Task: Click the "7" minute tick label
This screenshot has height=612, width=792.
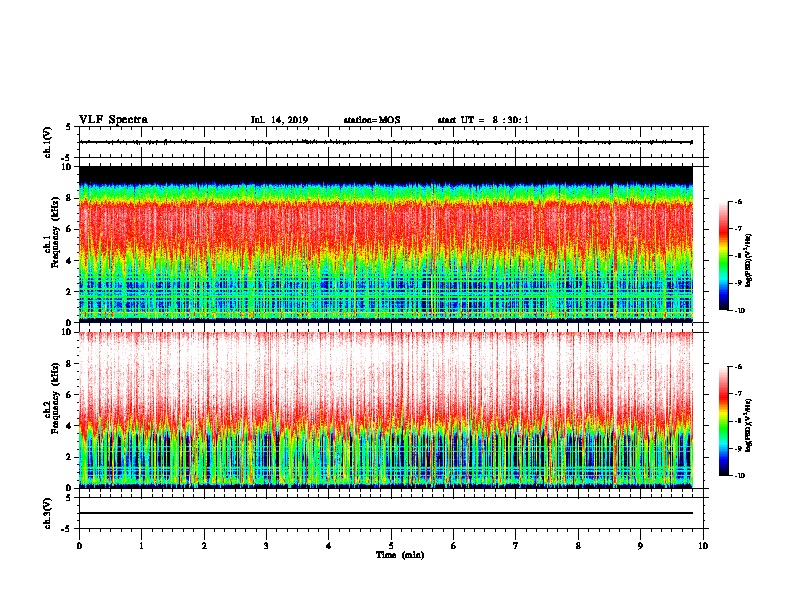Action: coord(516,546)
